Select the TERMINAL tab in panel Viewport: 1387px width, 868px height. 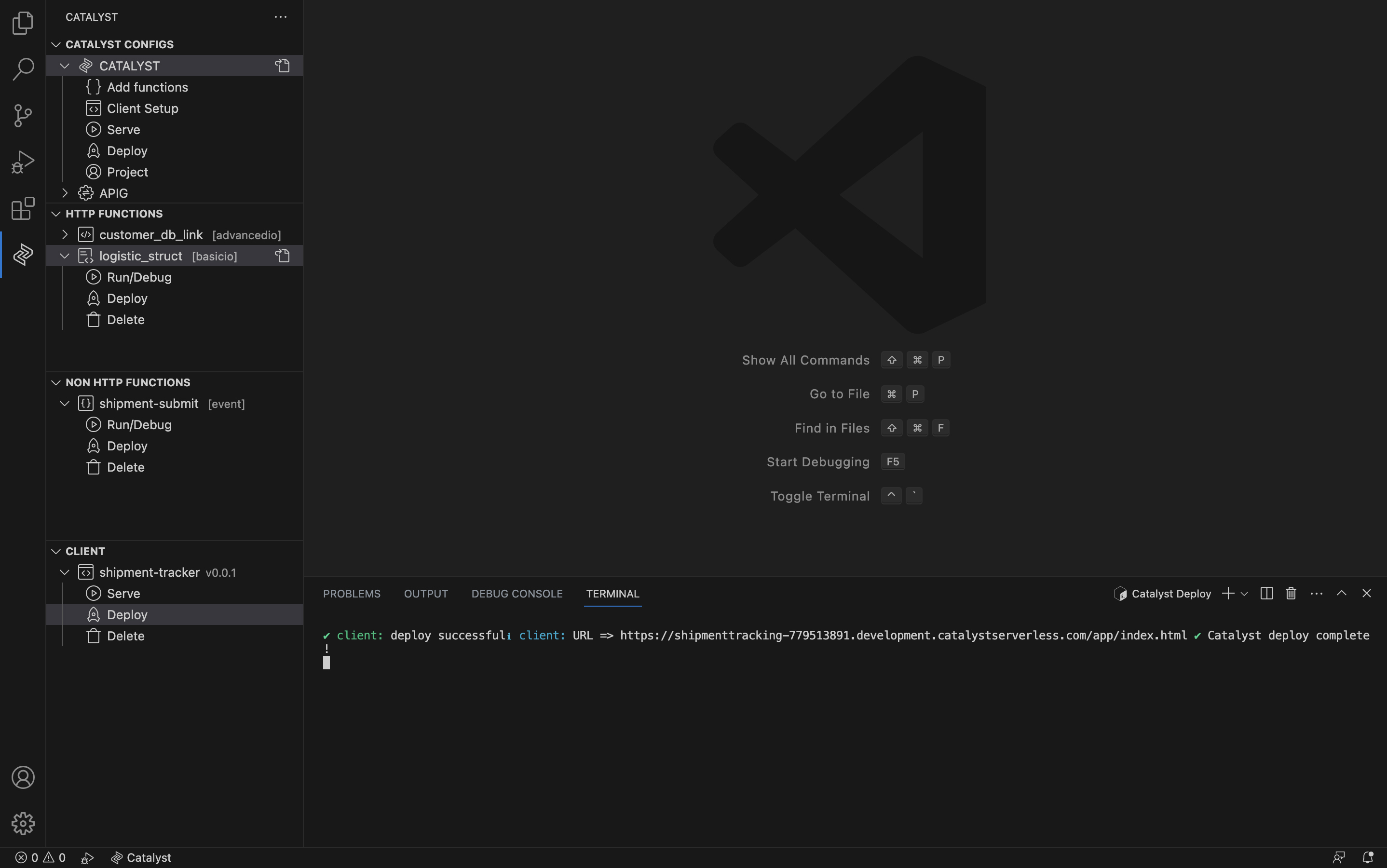(611, 593)
